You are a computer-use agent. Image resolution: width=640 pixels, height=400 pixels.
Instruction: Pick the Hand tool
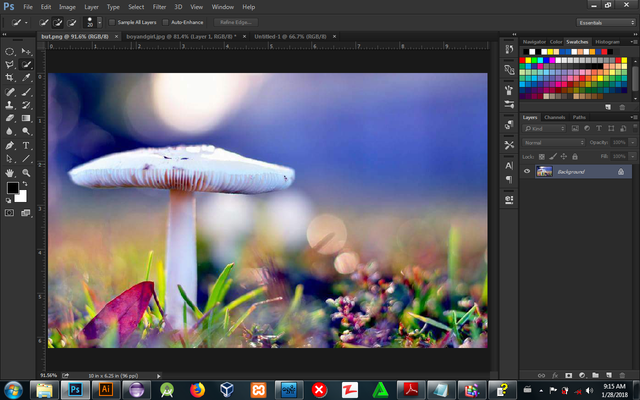coord(10,172)
